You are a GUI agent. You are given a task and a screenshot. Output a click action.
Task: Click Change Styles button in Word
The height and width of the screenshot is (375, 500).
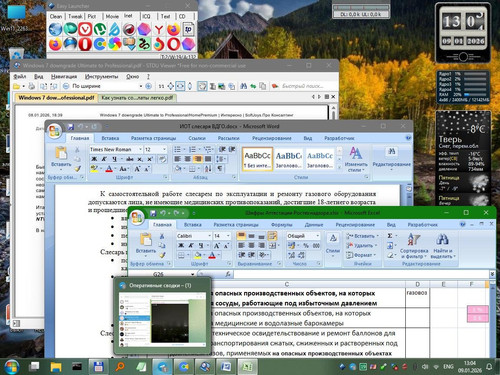tap(356, 160)
